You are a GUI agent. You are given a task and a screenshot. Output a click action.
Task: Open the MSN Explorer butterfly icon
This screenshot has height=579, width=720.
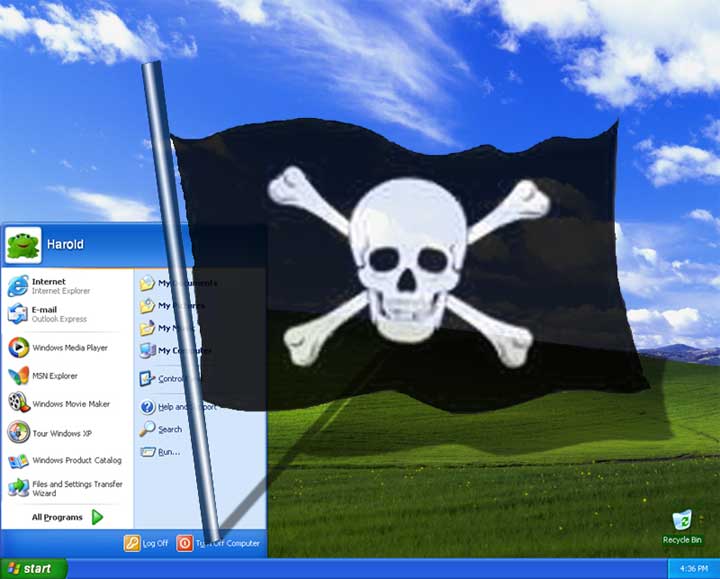pos(18,376)
